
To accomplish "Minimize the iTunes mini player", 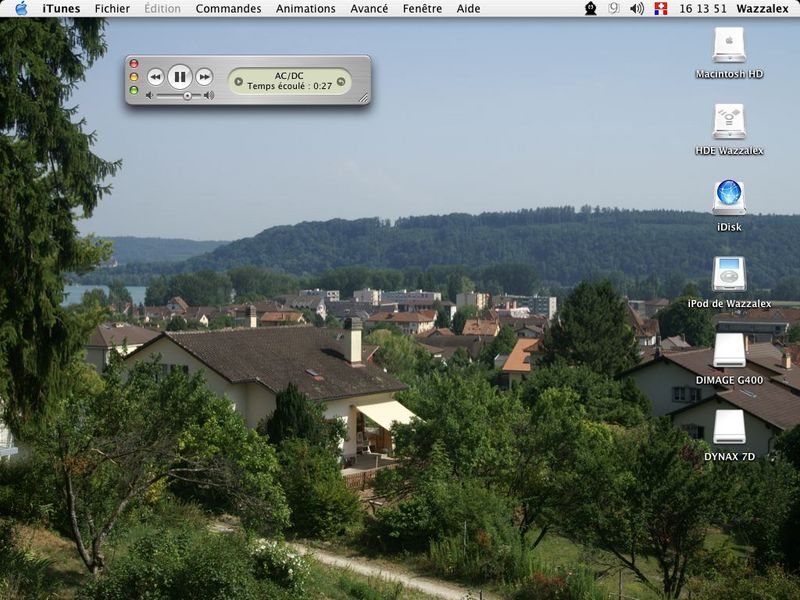I will pos(134,77).
